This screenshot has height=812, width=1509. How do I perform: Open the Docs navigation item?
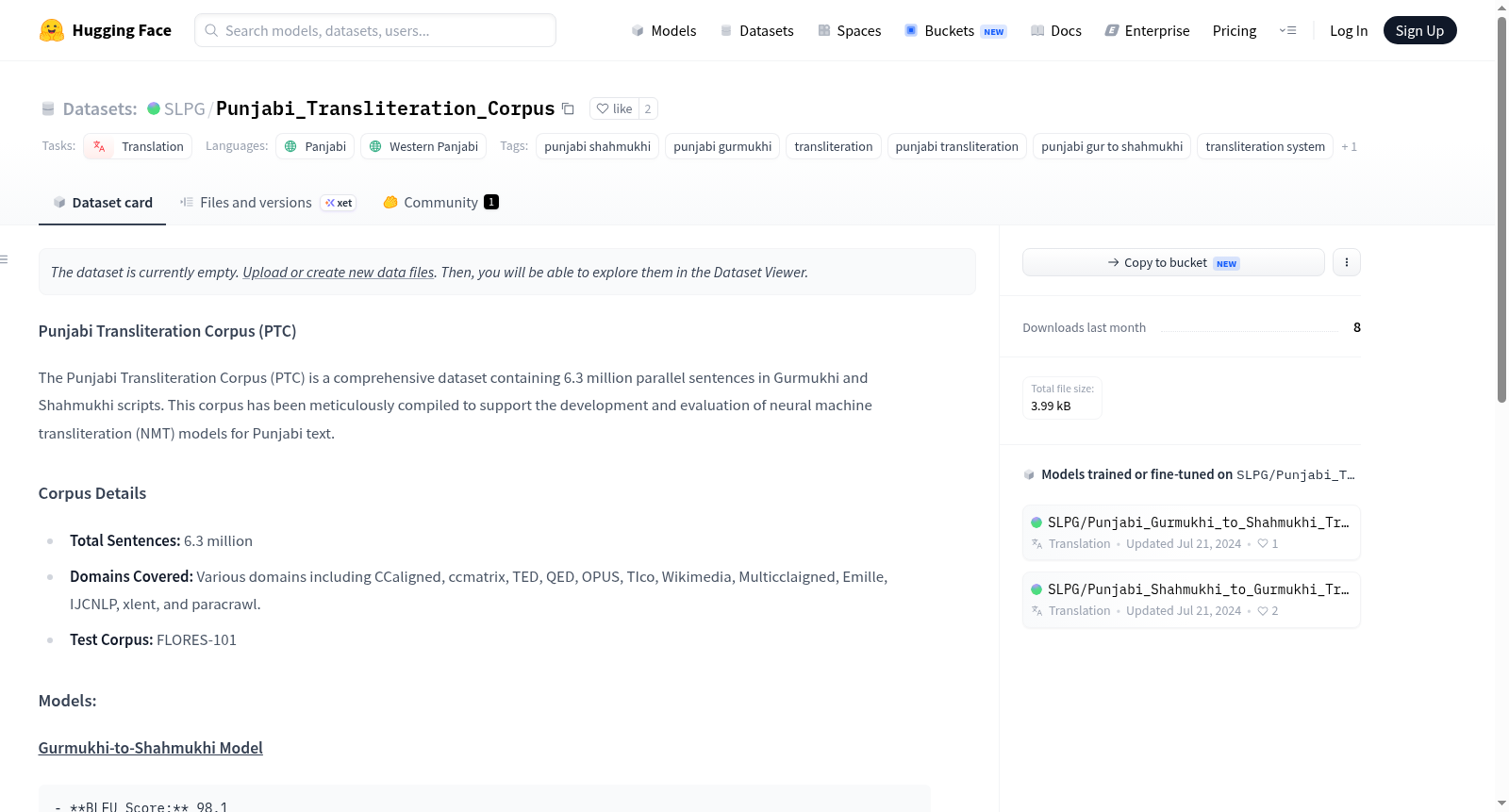click(1056, 30)
